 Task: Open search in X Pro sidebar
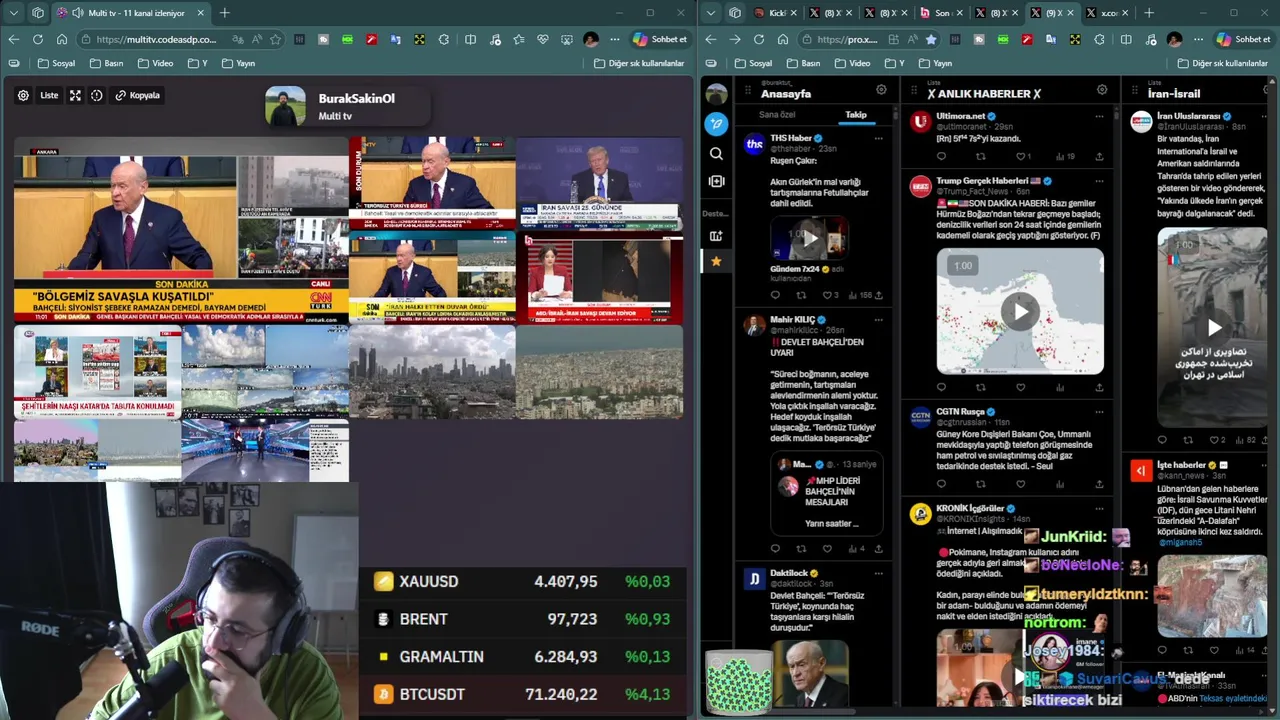pos(716,153)
